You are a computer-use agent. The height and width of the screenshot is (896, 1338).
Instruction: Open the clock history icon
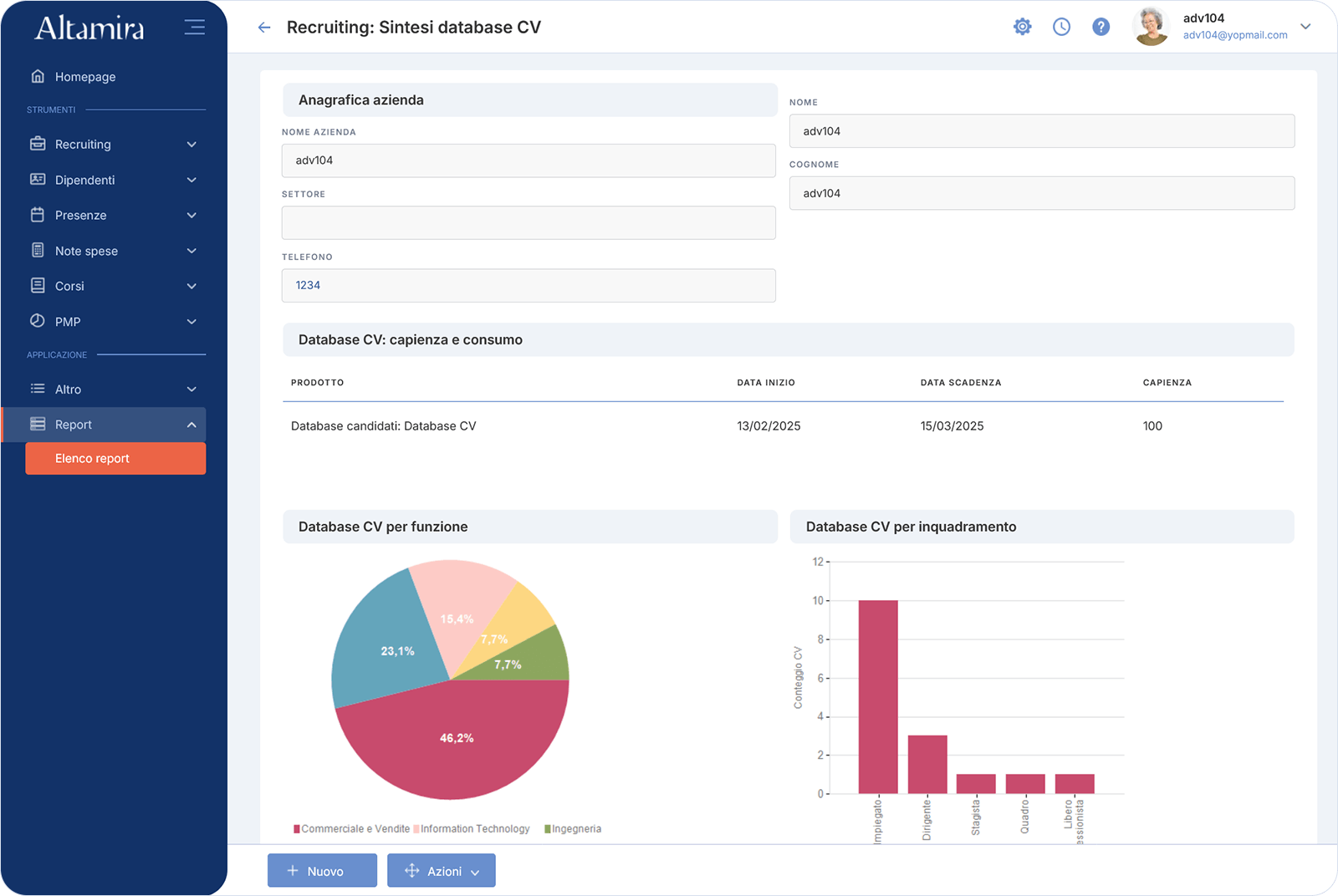[x=1061, y=27]
